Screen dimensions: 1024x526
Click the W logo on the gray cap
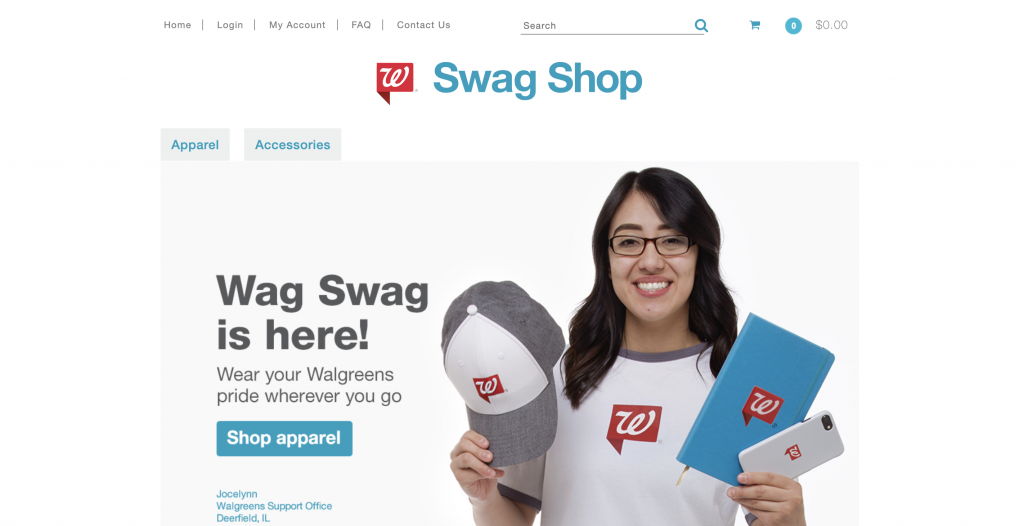coord(489,387)
